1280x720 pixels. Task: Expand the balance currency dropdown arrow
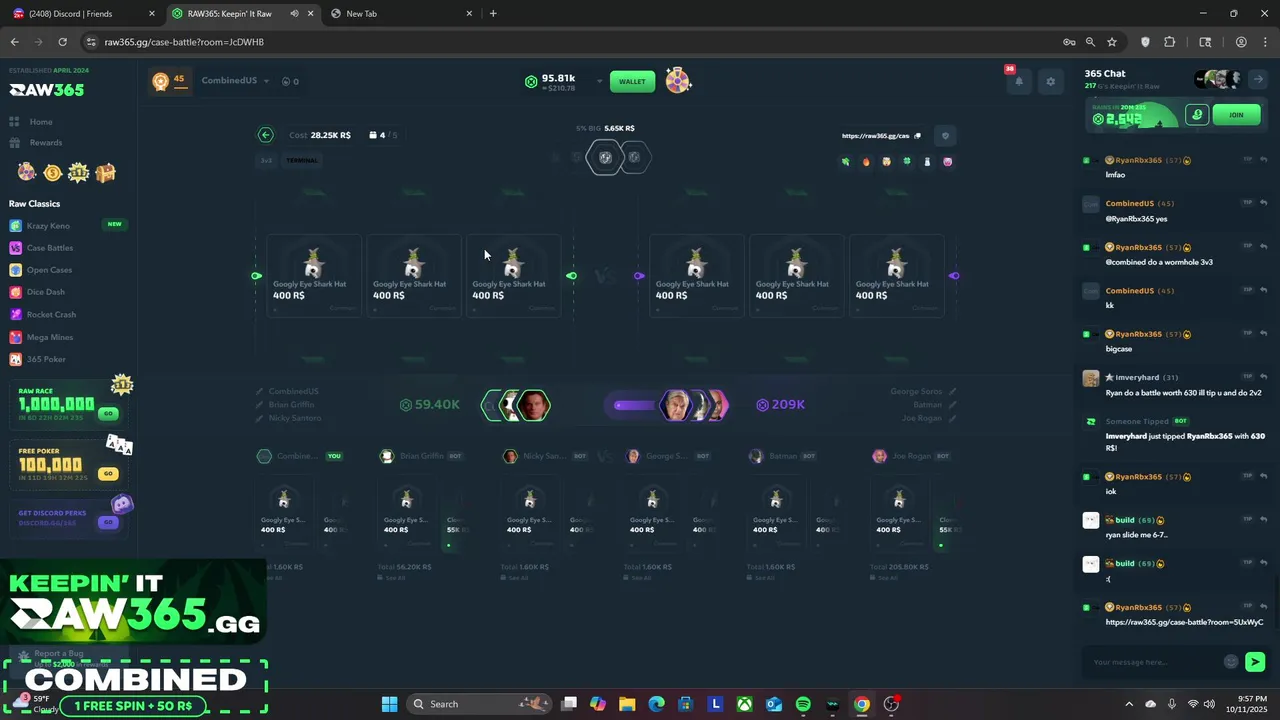tap(599, 82)
